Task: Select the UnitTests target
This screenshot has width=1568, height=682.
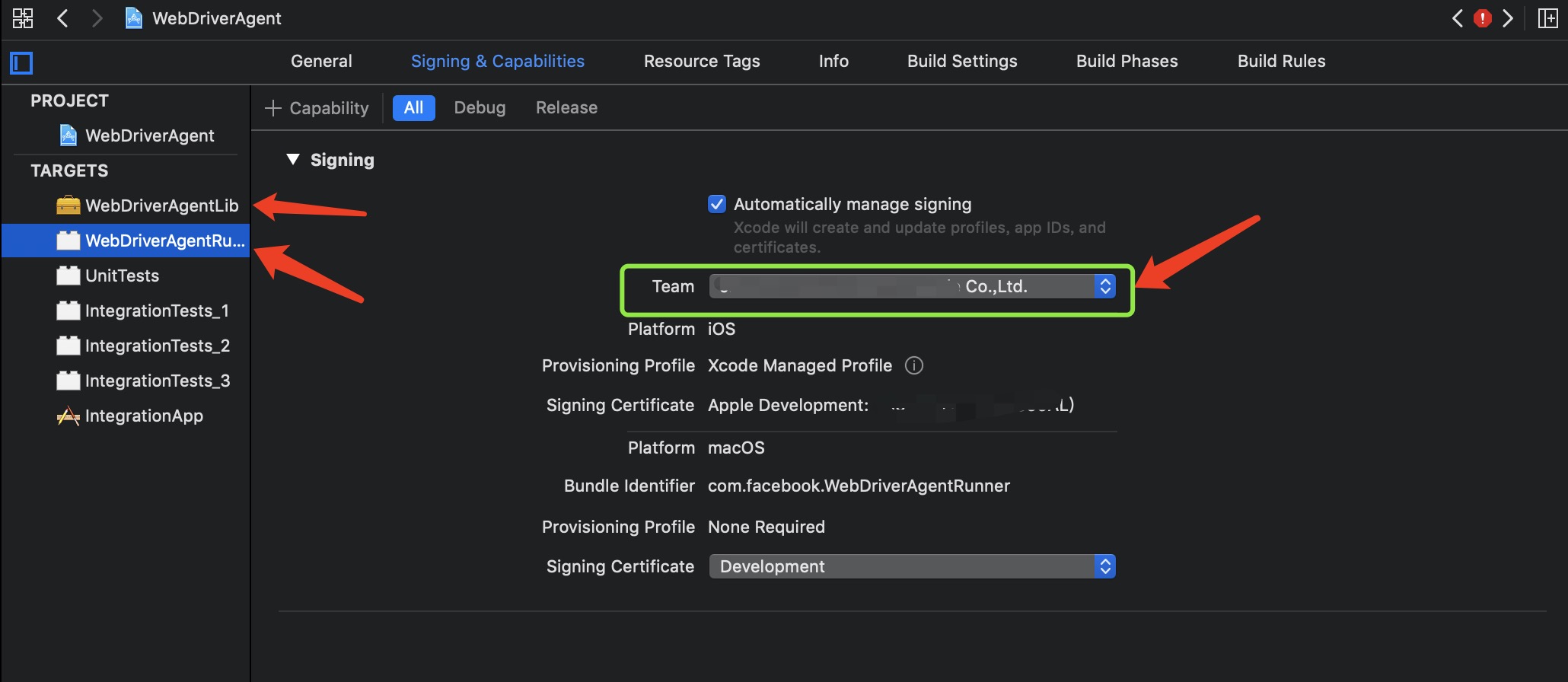Action: [x=126, y=276]
